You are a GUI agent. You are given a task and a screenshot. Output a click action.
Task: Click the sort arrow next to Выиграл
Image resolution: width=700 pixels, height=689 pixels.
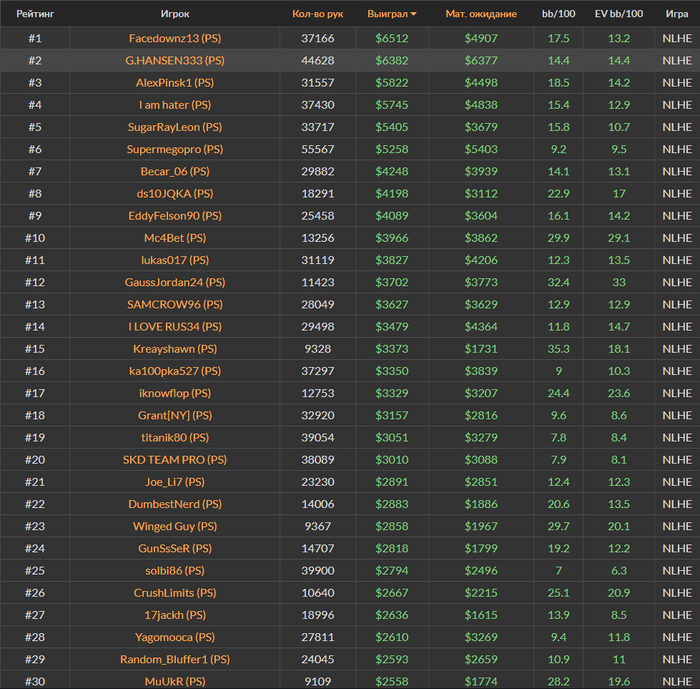[414, 15]
